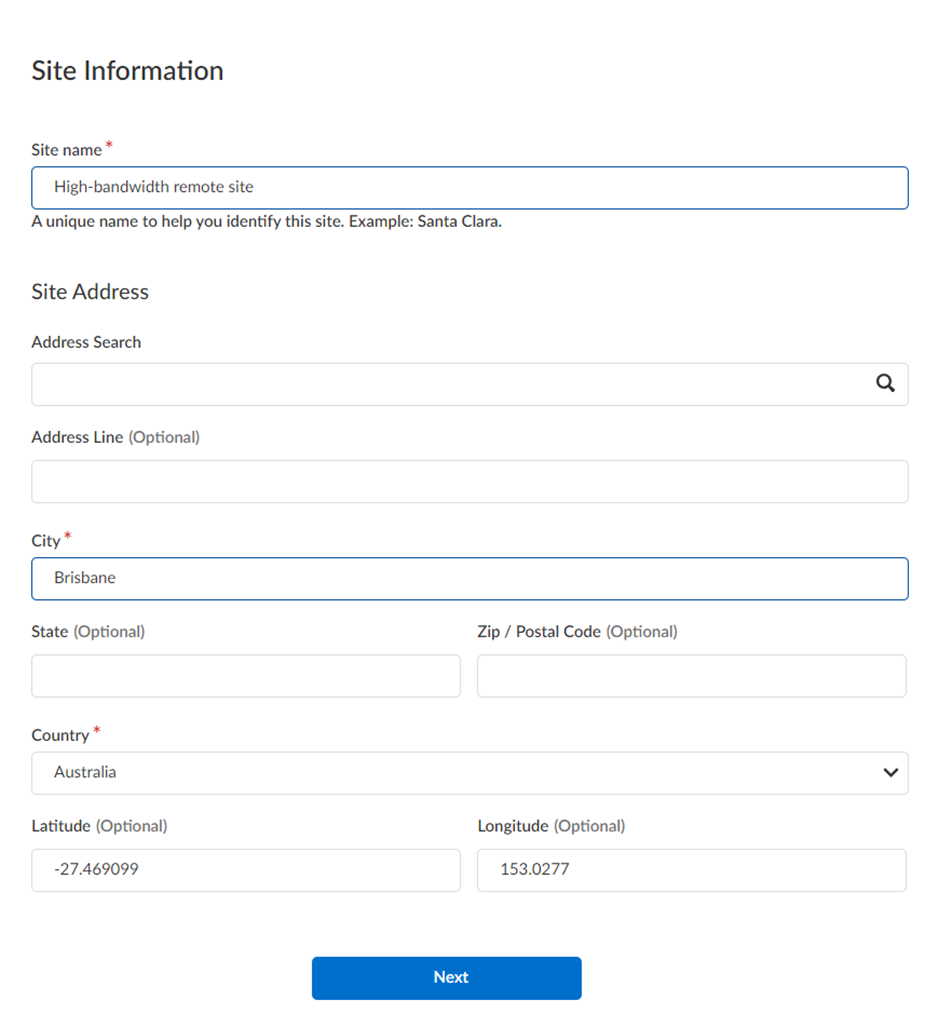
Task: Click the City field containing Brisbane
Action: tap(469, 578)
